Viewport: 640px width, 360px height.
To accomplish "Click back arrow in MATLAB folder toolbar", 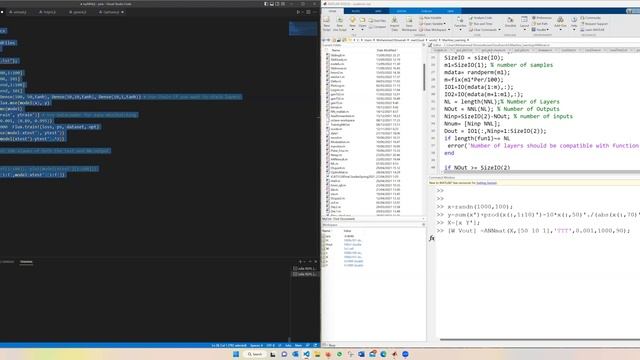I will [x=324, y=40].
